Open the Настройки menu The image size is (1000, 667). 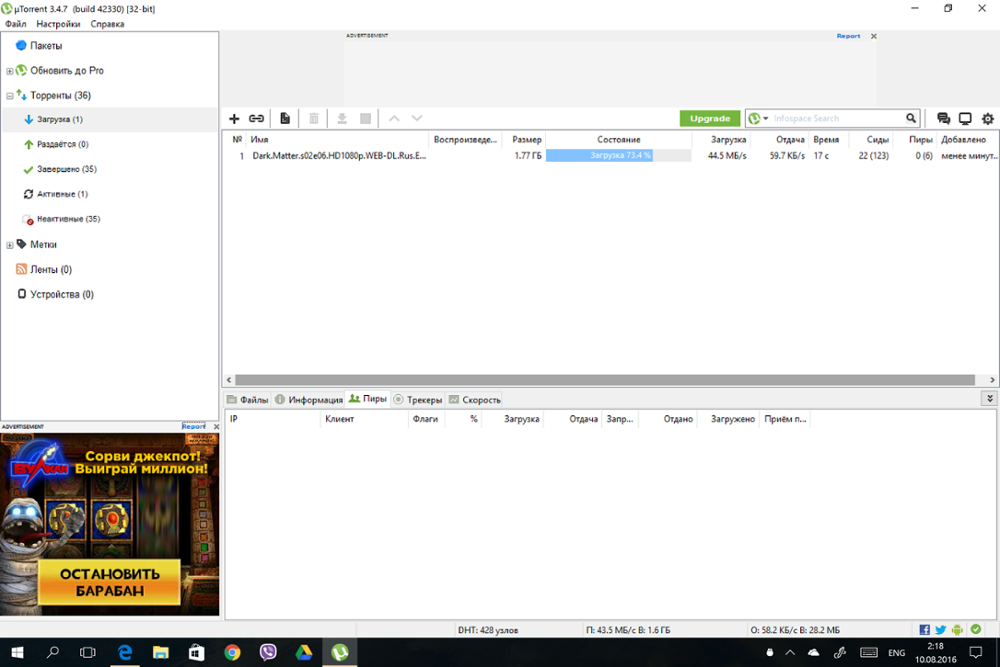coord(58,24)
